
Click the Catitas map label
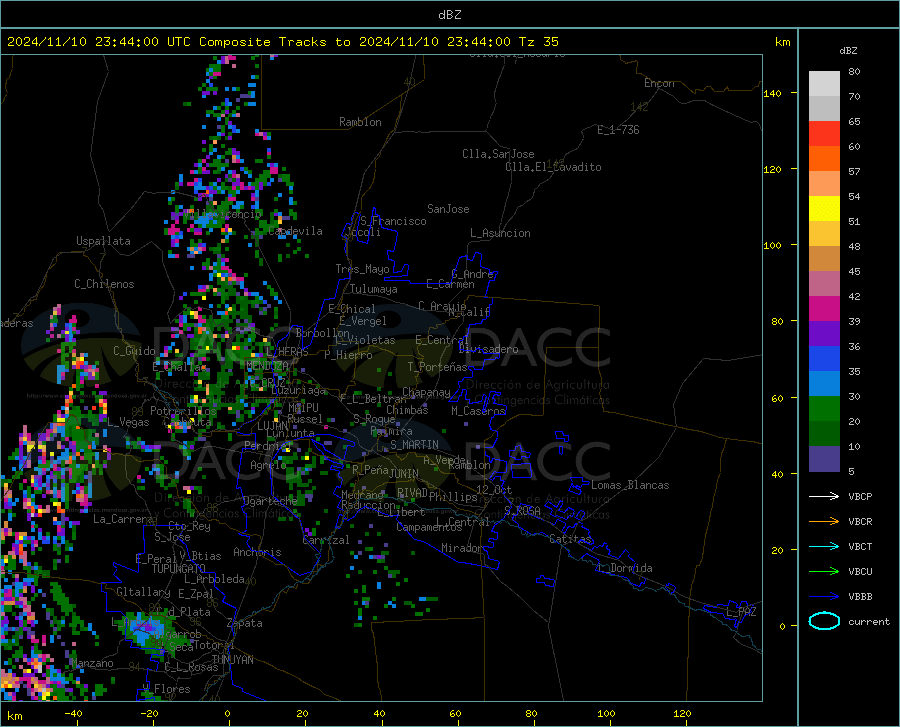tap(571, 539)
